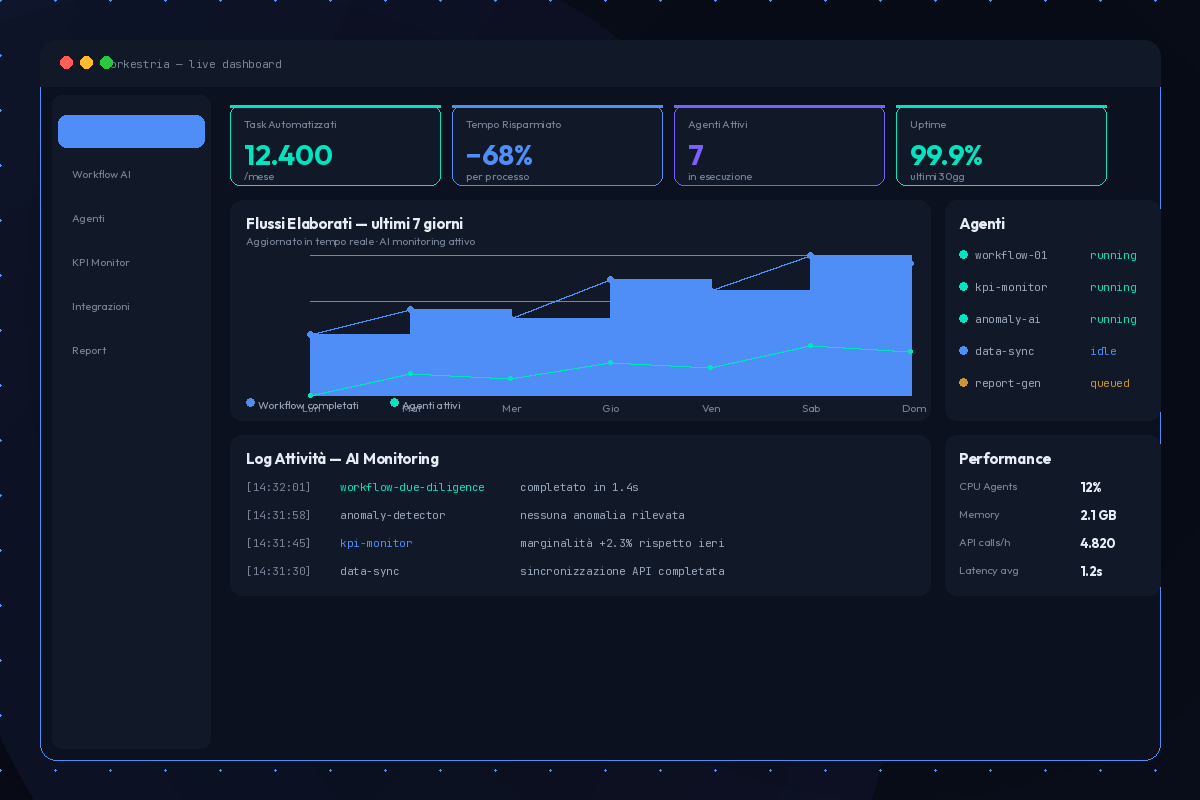The height and width of the screenshot is (800, 1200).
Task: Click 'completato in 1.4s' log message
Action: 579,488
